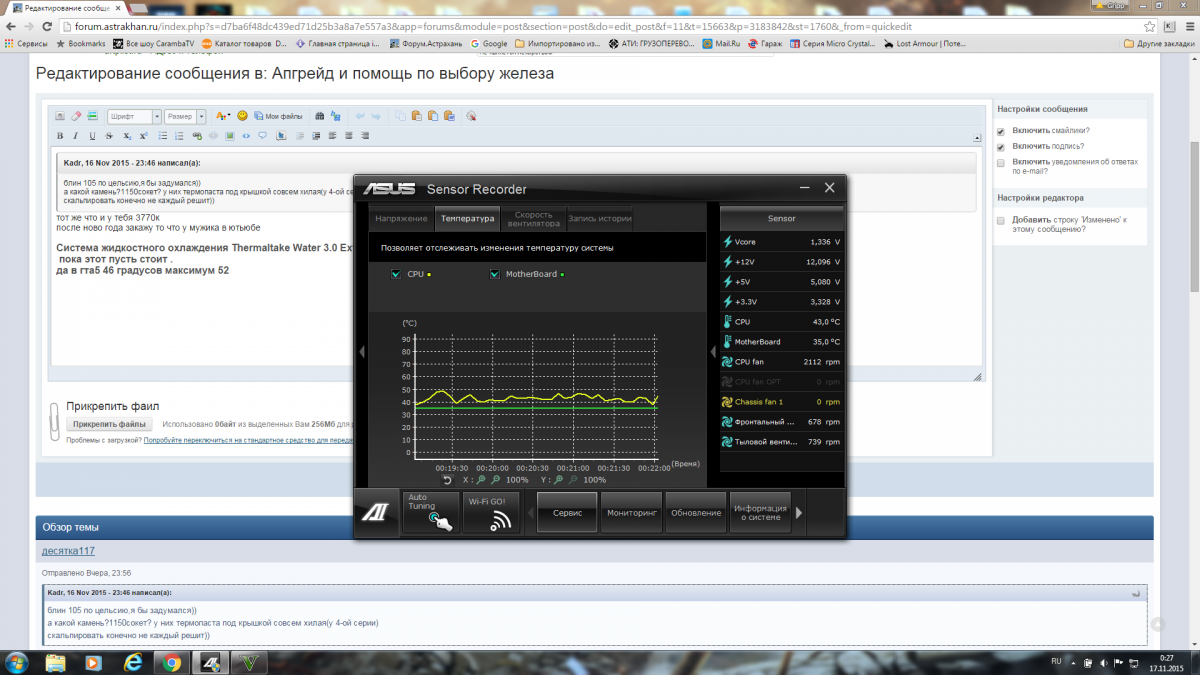Reset the graph zoom in Sensor Recorder
This screenshot has width=1200, height=675.
(x=449, y=479)
